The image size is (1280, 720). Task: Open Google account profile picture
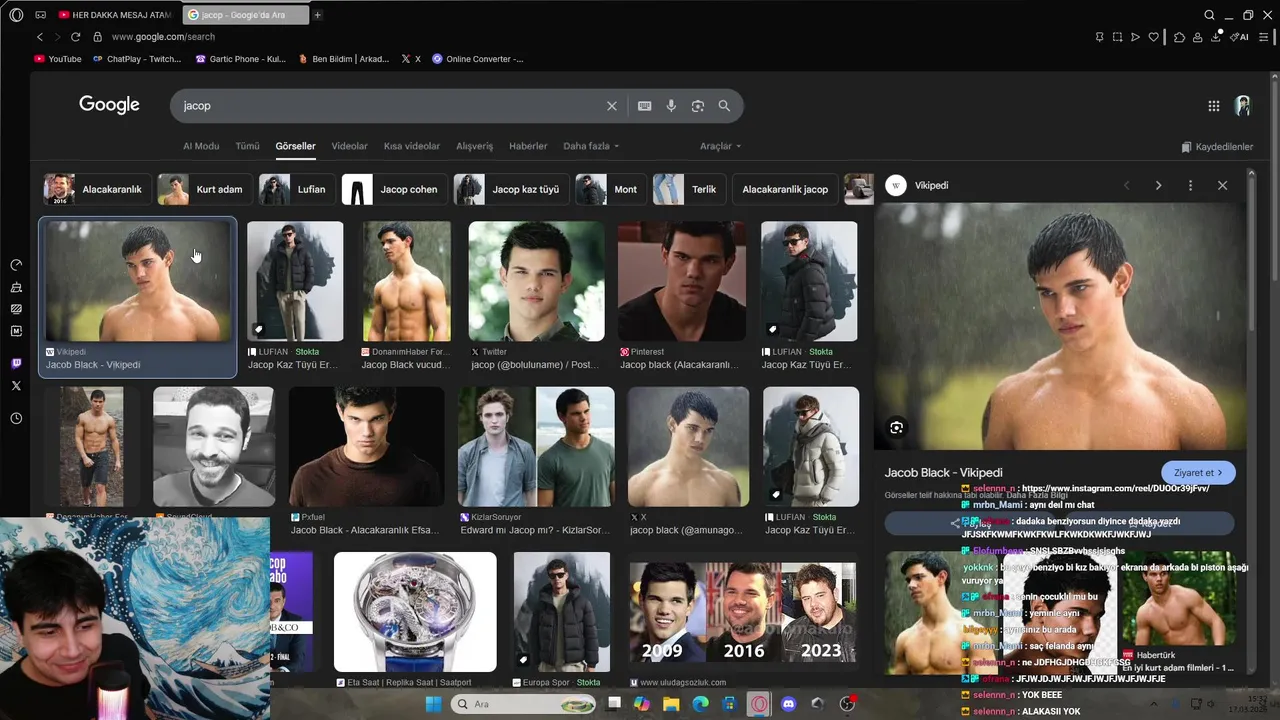1243,106
